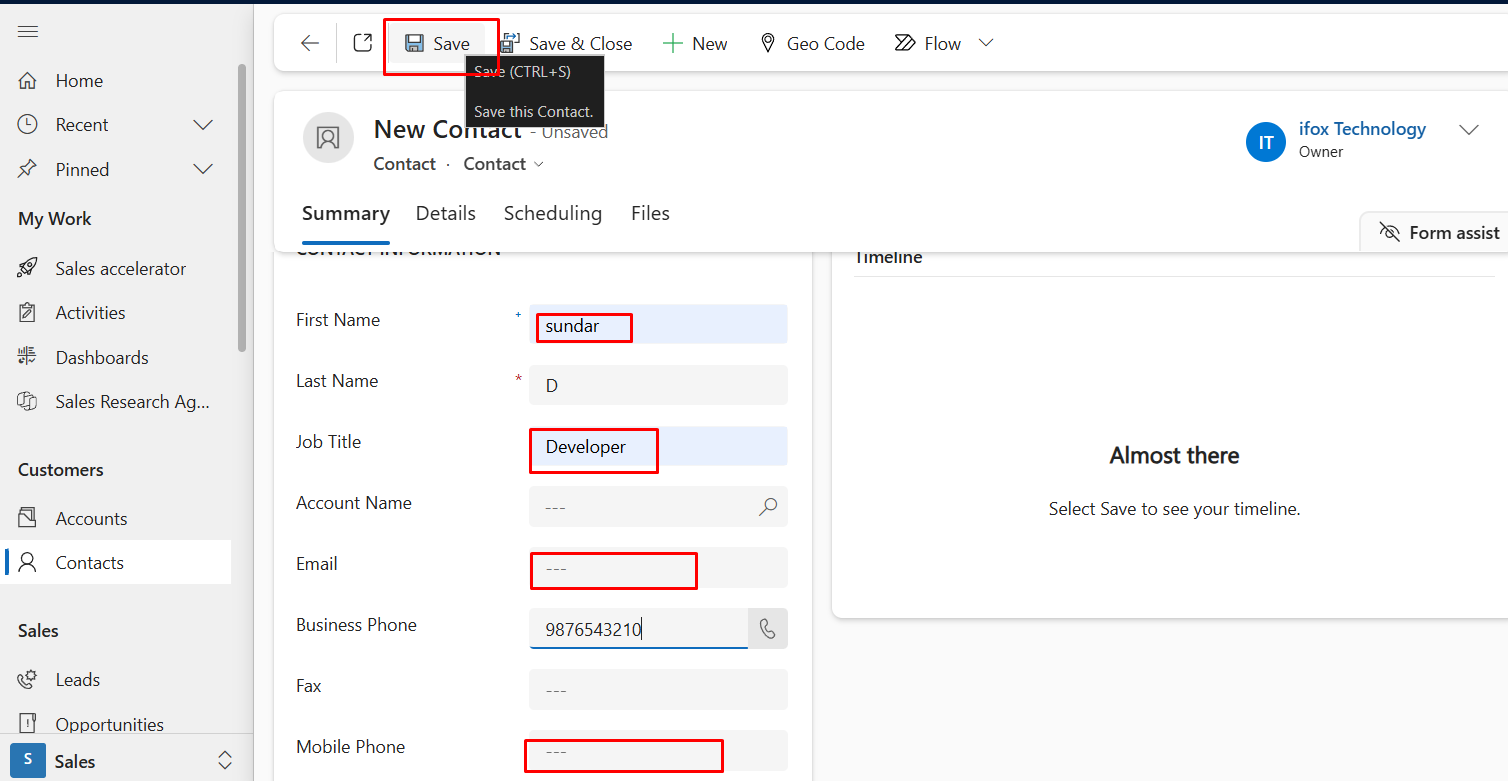Expand the Pinned section chevron
This screenshot has width=1508, height=781.
(x=203, y=169)
